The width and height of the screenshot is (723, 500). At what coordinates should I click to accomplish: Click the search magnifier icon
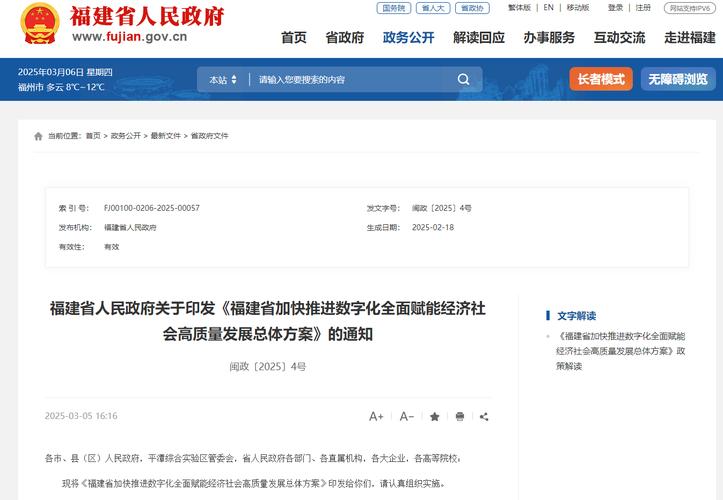[463, 79]
